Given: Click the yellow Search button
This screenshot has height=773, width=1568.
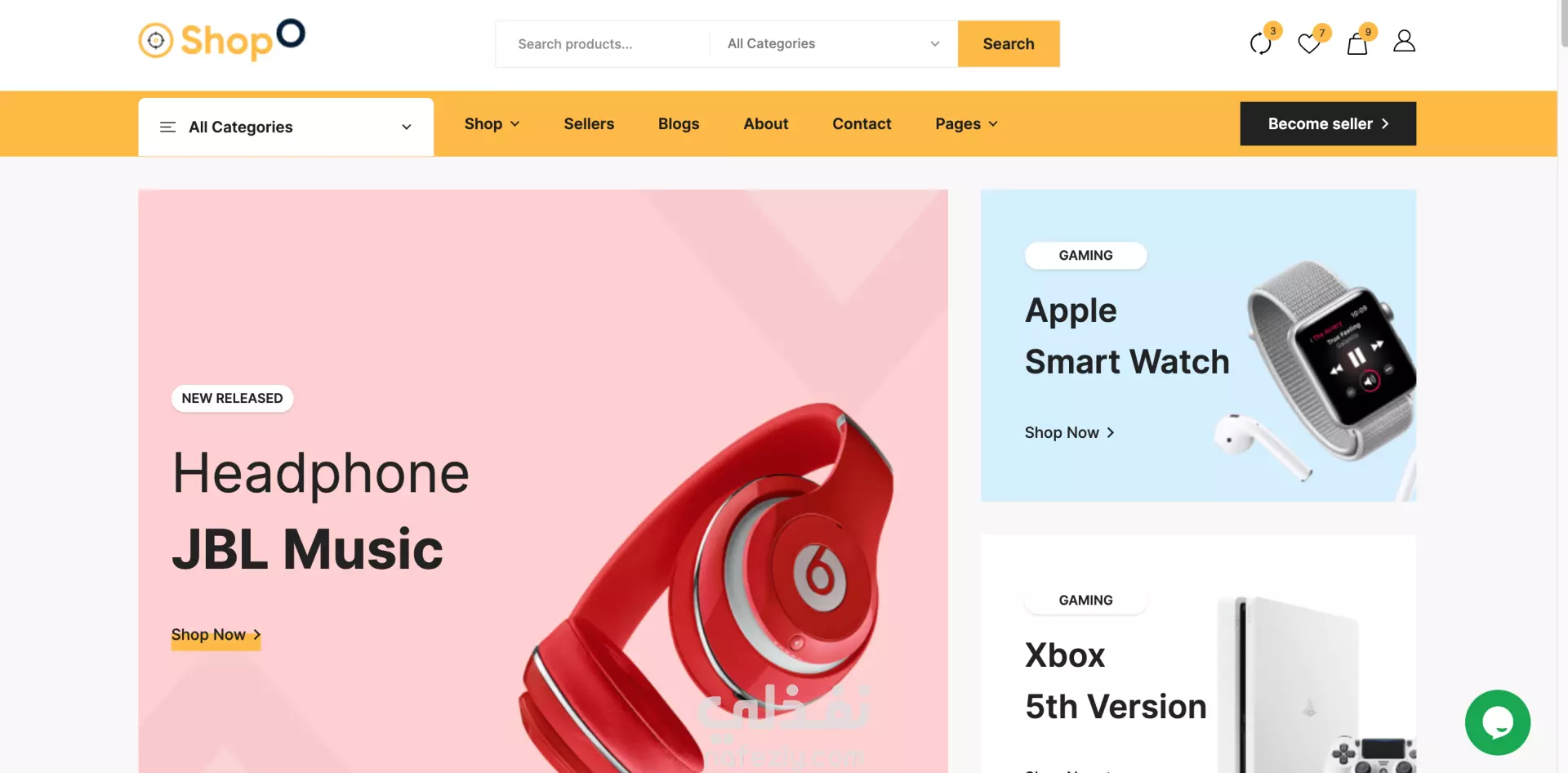Looking at the screenshot, I should tap(1009, 43).
